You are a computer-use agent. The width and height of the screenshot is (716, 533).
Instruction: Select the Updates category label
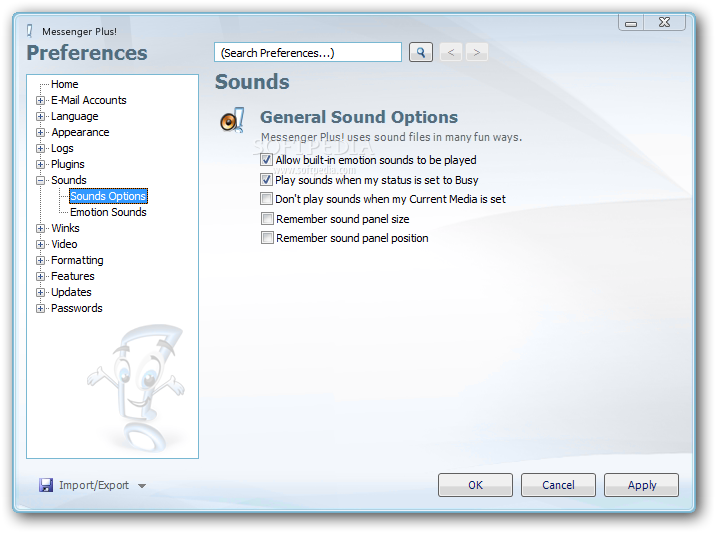[x=71, y=292]
